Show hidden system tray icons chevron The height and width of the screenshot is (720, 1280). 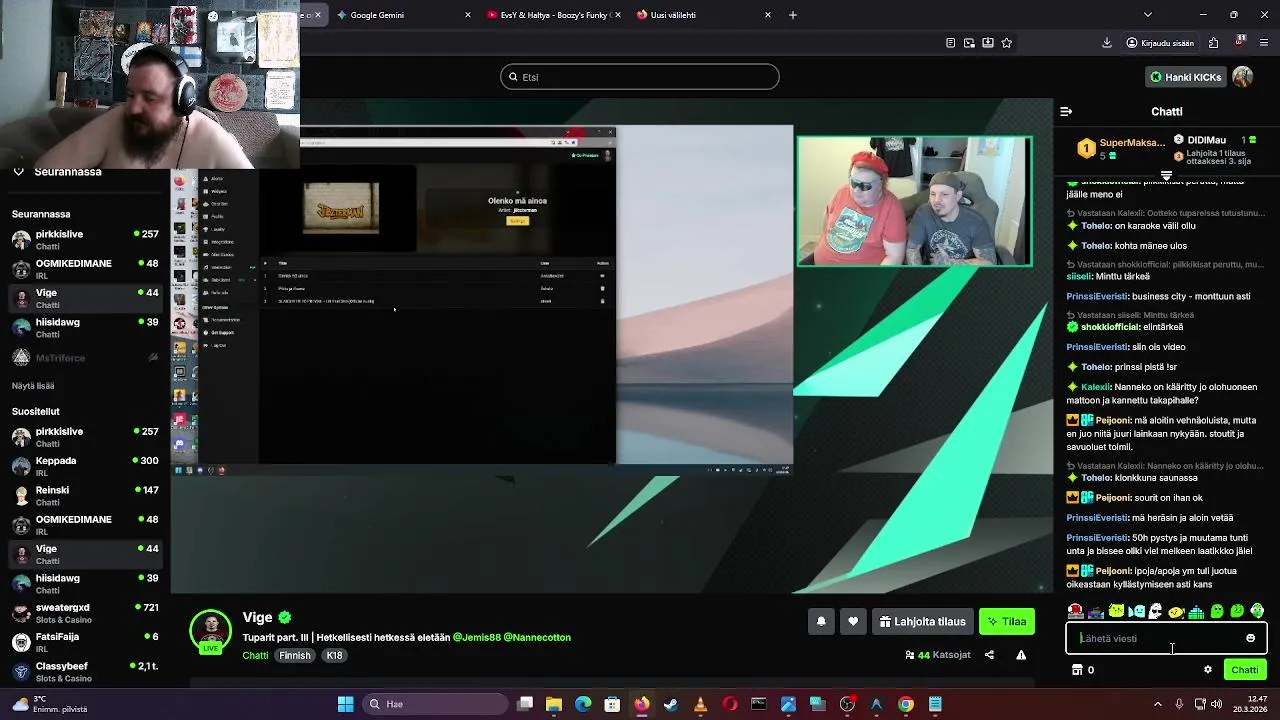pyautogui.click(x=1158, y=704)
